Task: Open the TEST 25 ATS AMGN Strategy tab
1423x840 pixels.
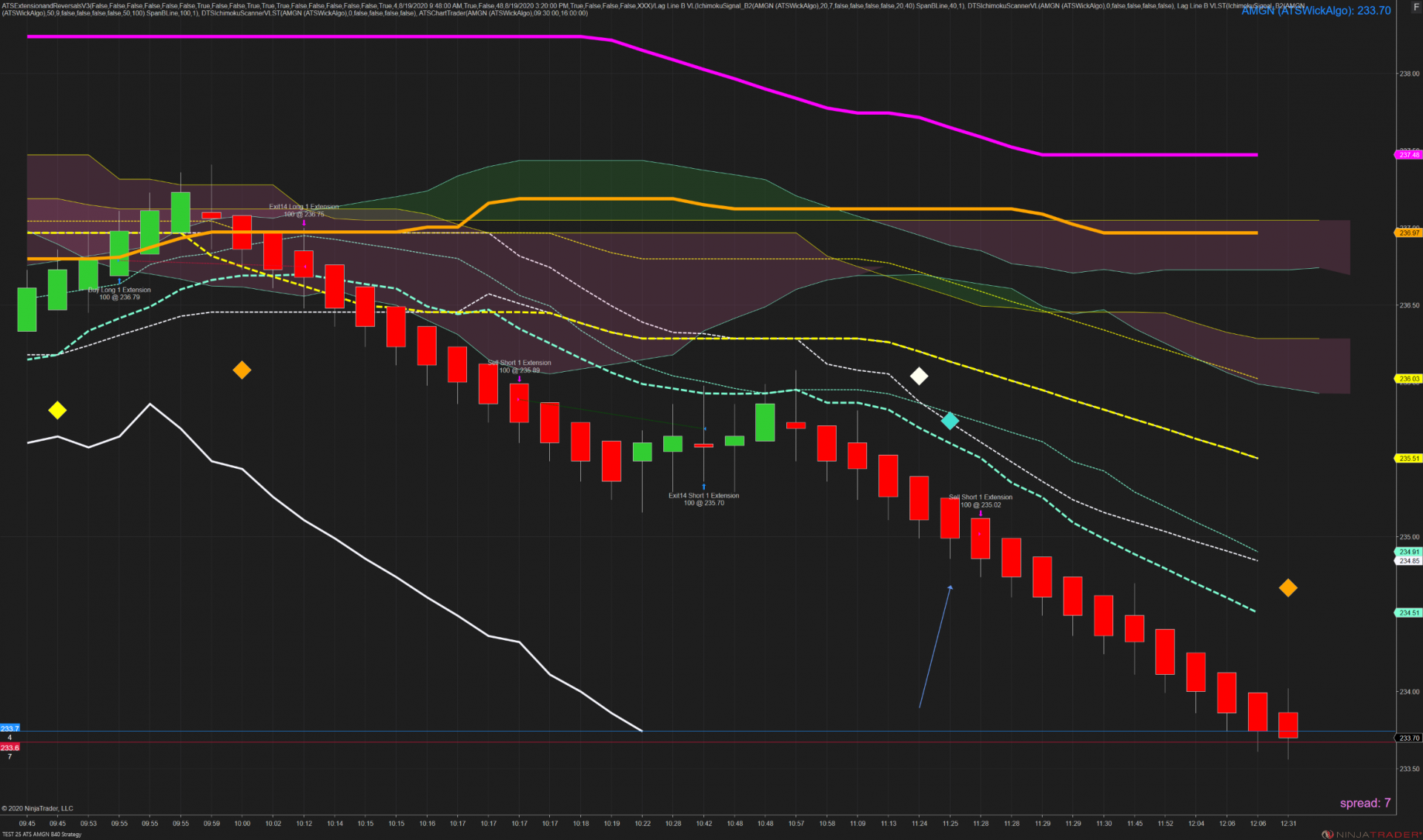Action: (x=42, y=834)
